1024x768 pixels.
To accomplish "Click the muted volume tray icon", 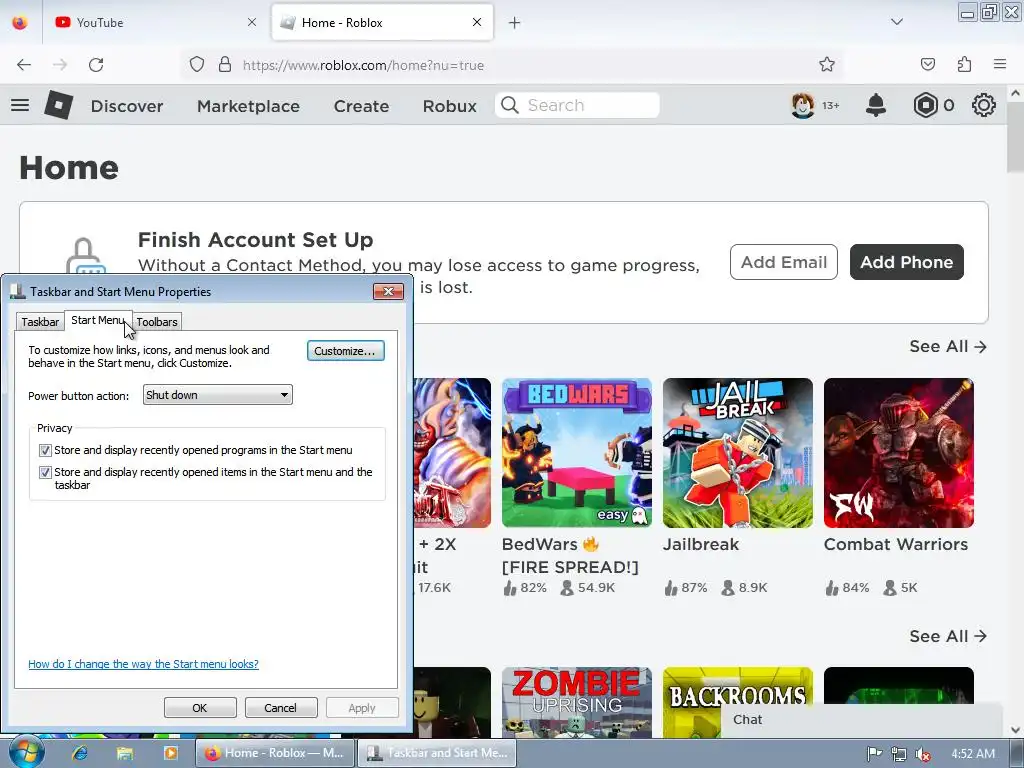I will click(923, 754).
